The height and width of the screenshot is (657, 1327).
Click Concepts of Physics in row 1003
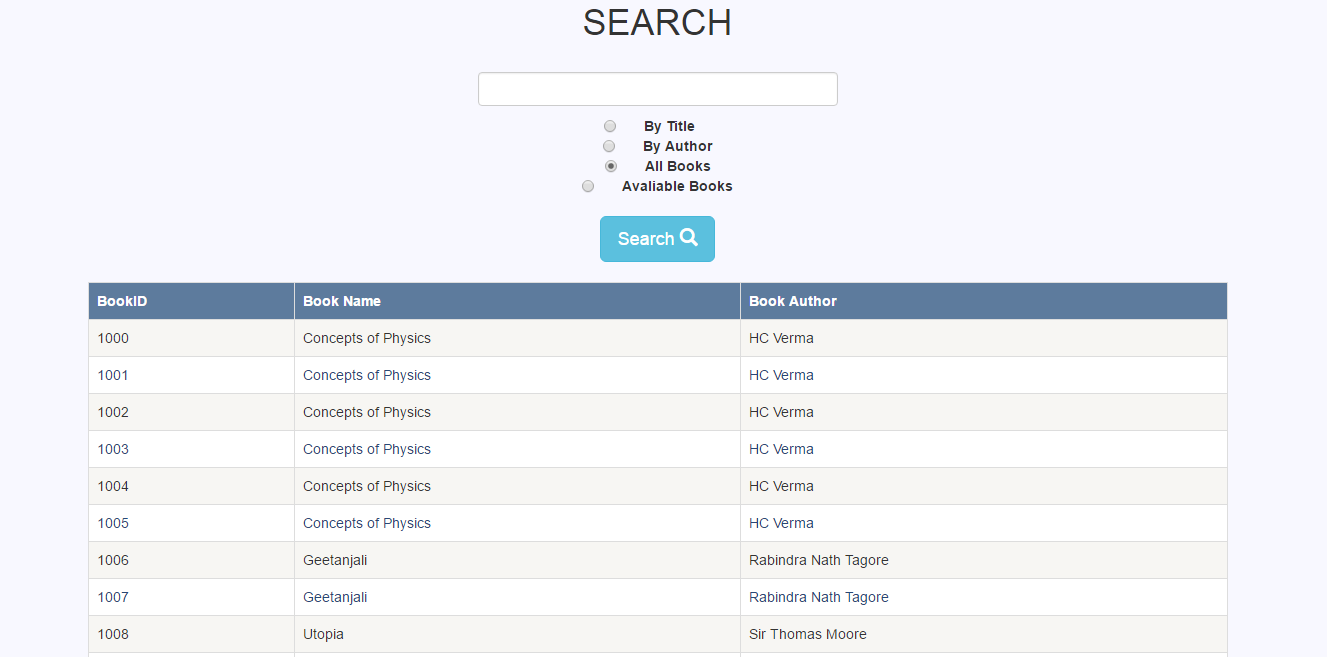pyautogui.click(x=367, y=449)
